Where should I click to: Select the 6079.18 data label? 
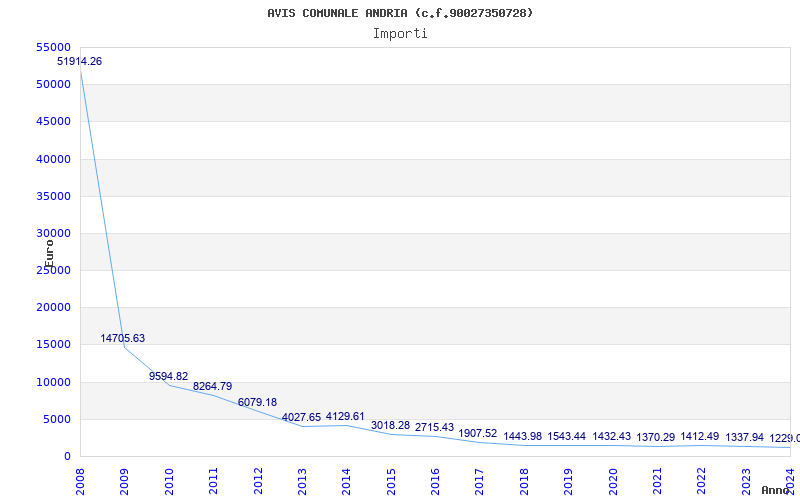(x=257, y=403)
